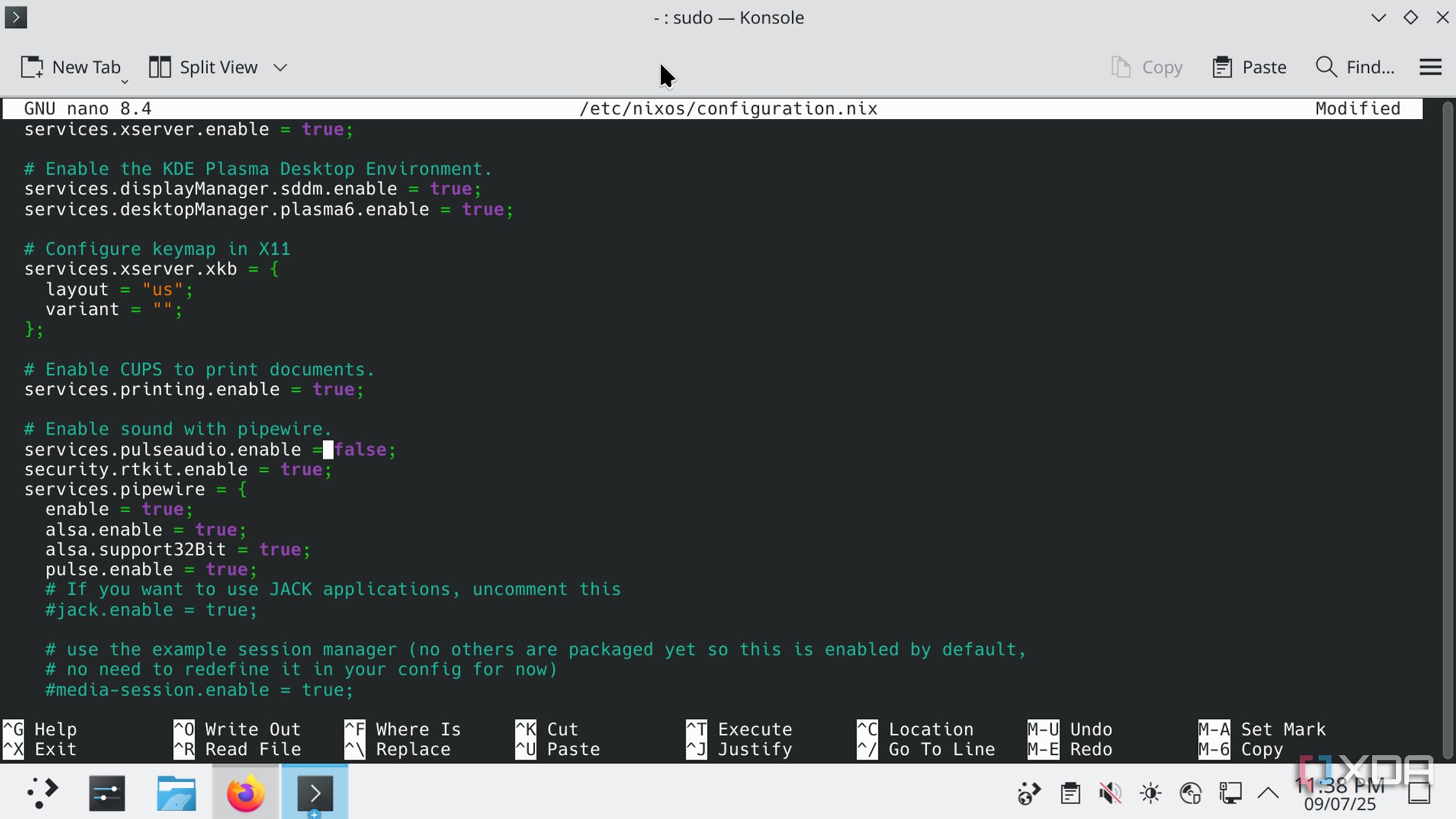Viewport: 1456px width, 819px height.
Task: Click the Paste button in Konsole
Action: [x=1249, y=67]
